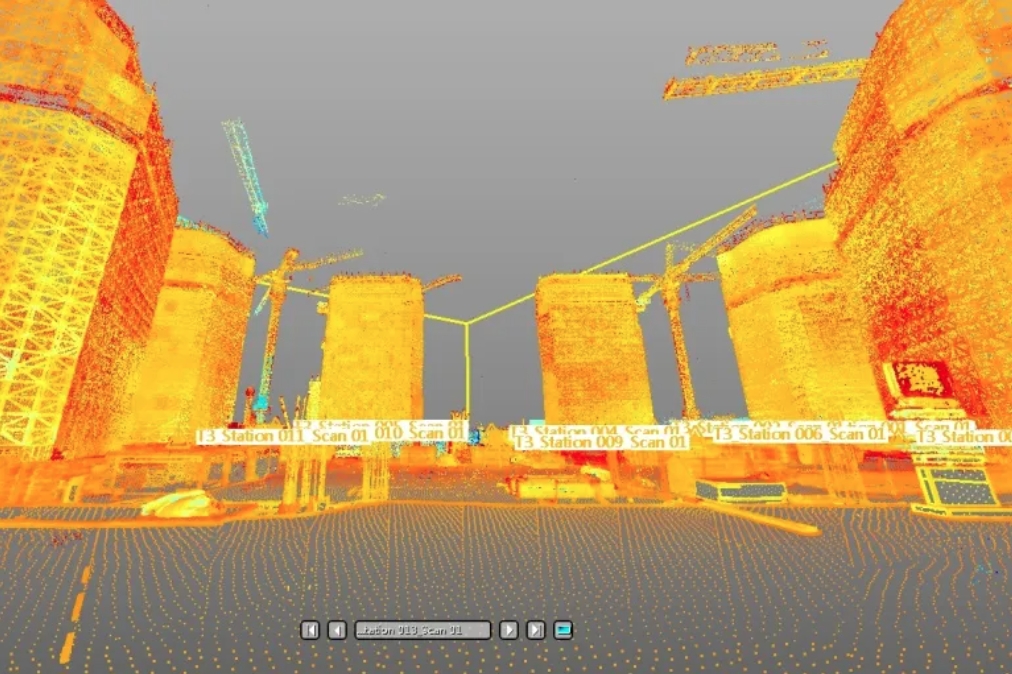Select the cut-off T3 Station label at right edge

click(963, 437)
